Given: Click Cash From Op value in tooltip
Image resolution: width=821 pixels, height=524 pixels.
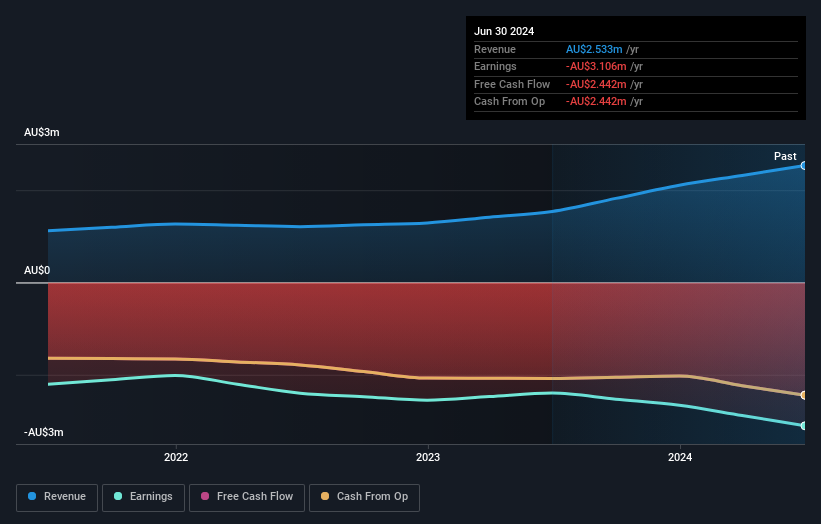Looking at the screenshot, I should 596,102.
